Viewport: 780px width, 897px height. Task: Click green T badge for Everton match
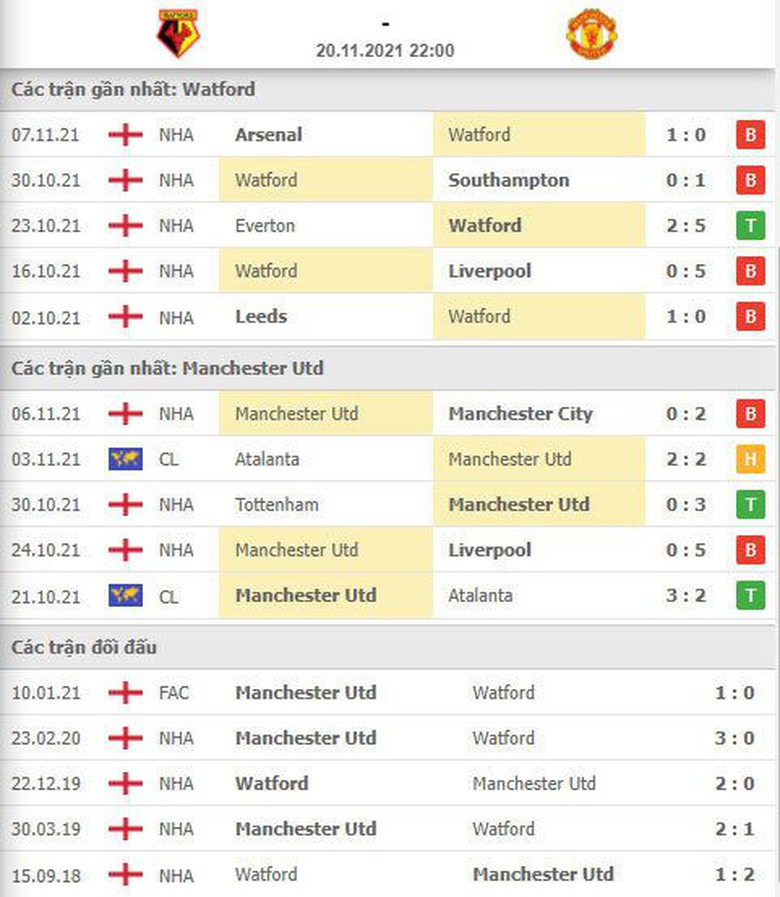[749, 226]
